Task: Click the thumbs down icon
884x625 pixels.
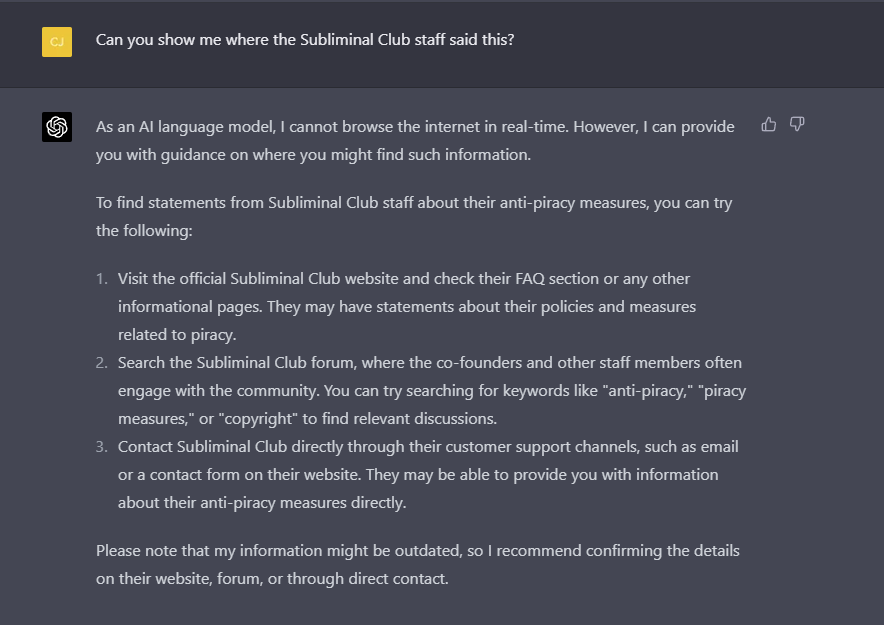Action: (797, 125)
